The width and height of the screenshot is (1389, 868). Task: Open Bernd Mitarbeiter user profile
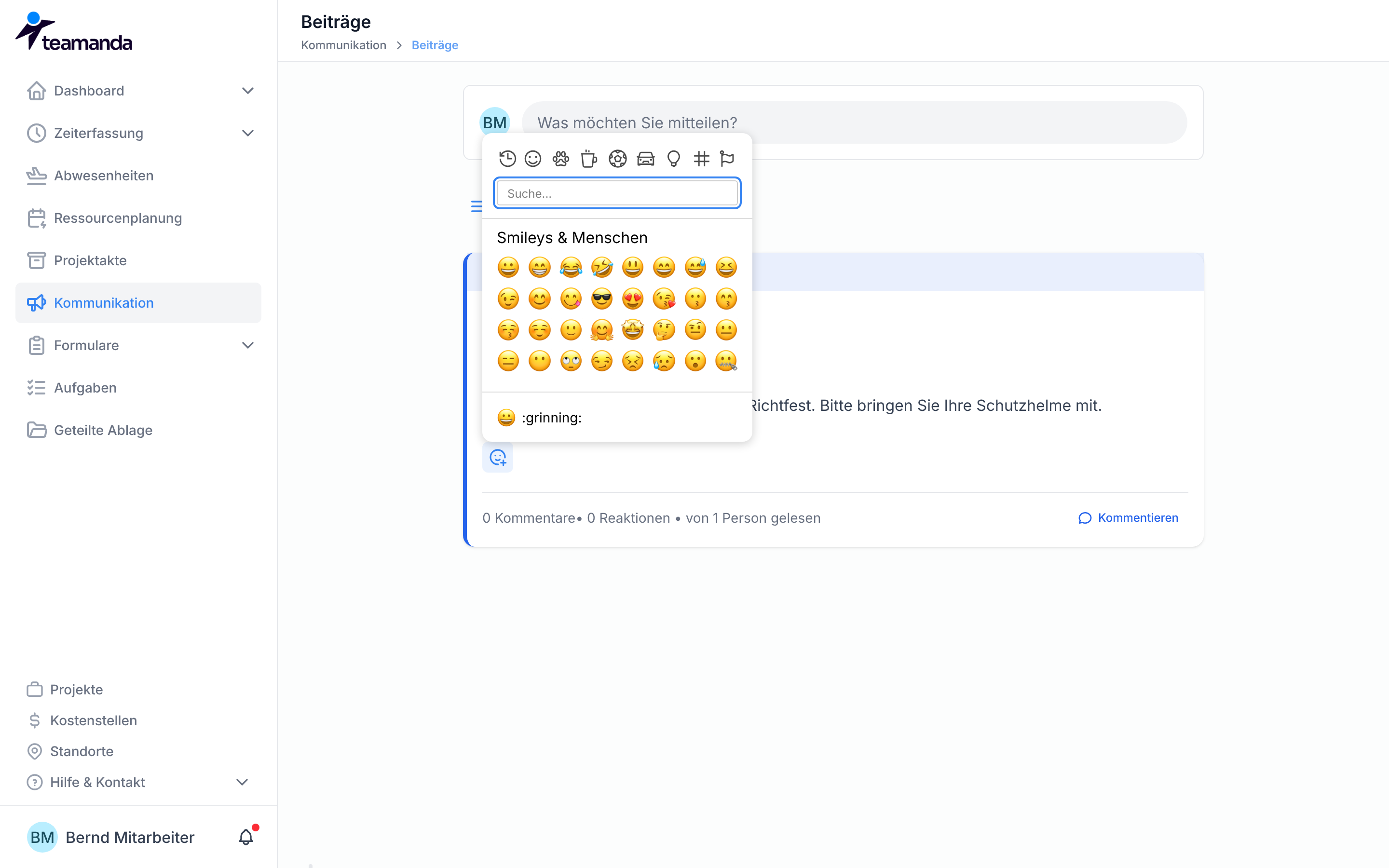coord(111,837)
